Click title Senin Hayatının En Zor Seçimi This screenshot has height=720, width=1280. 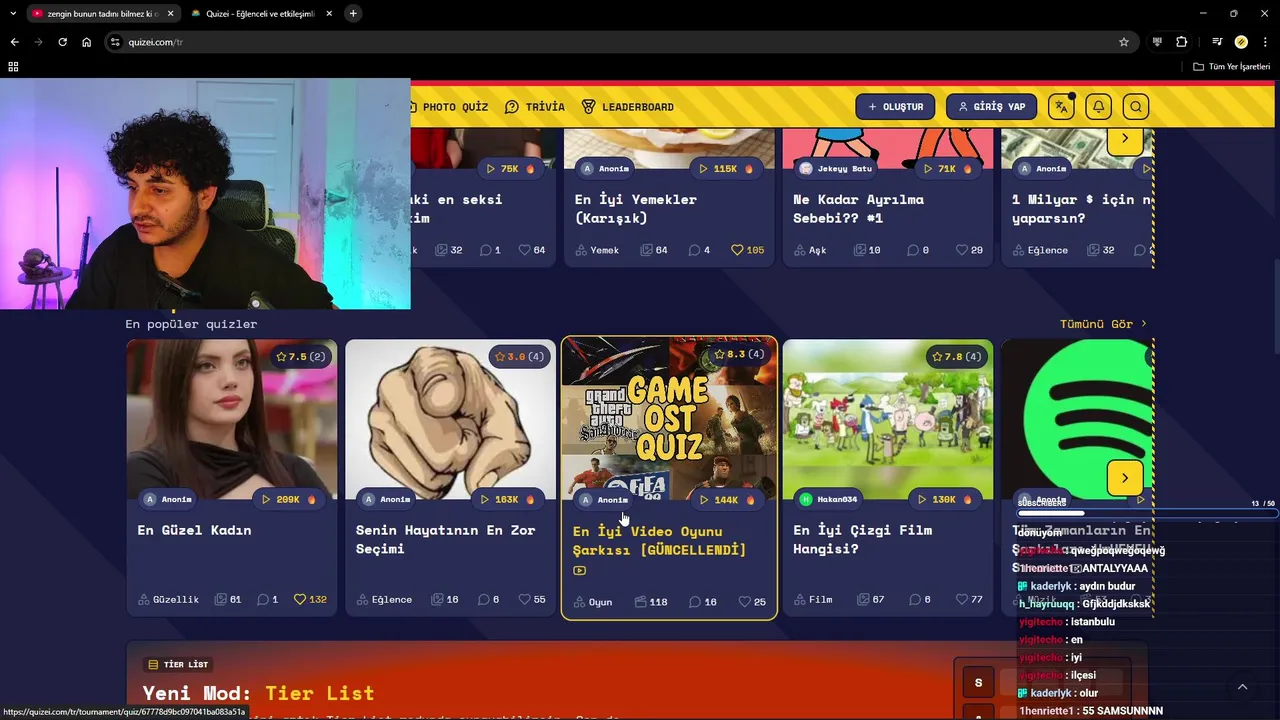445,539
